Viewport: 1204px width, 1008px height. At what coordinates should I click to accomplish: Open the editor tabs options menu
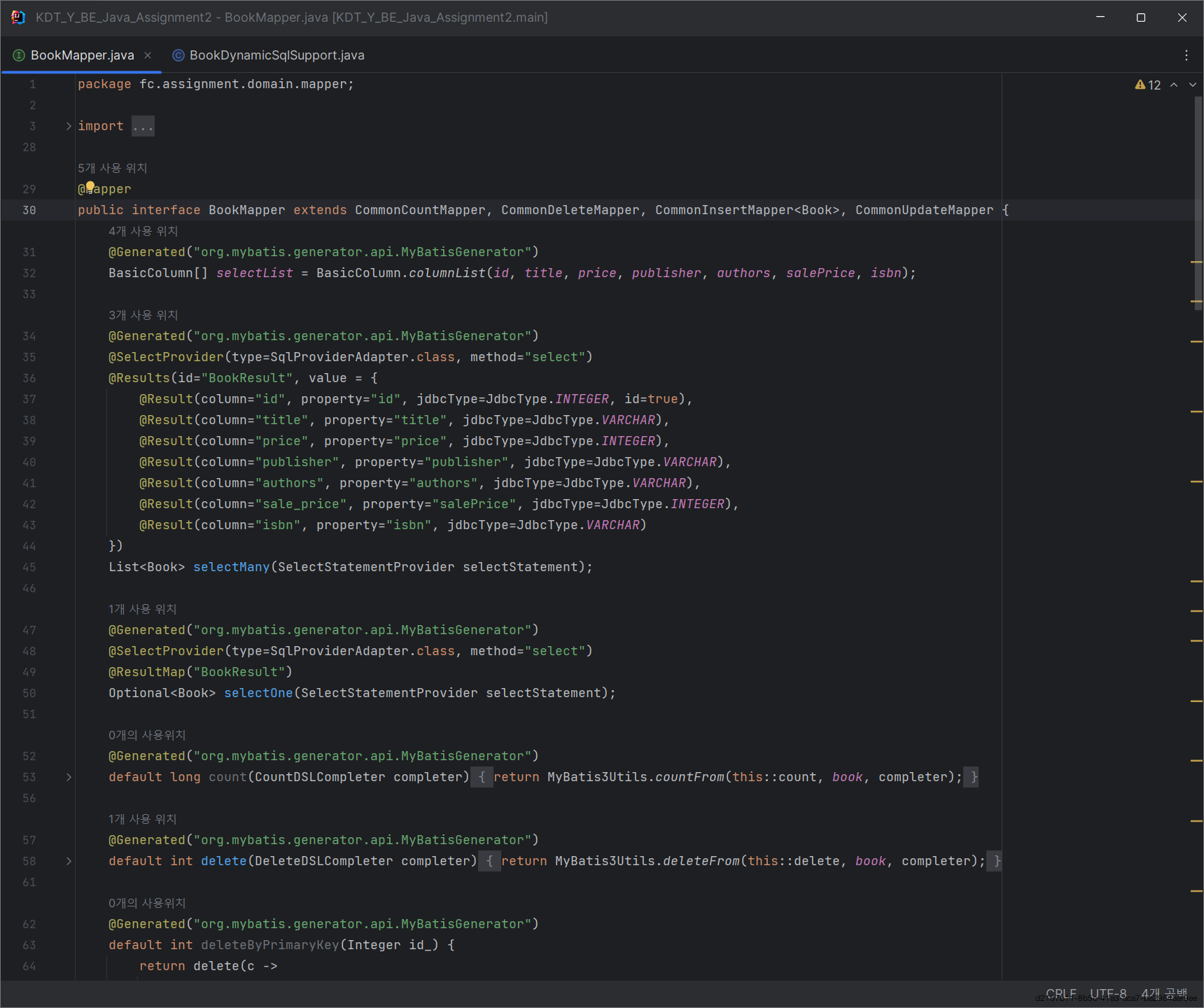pos(1186,55)
